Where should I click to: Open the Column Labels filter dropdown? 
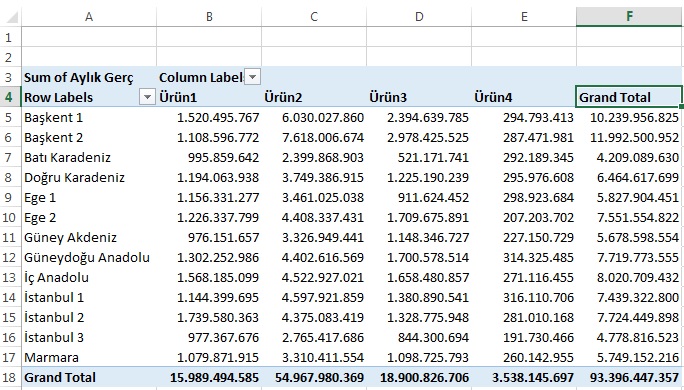click(252, 77)
